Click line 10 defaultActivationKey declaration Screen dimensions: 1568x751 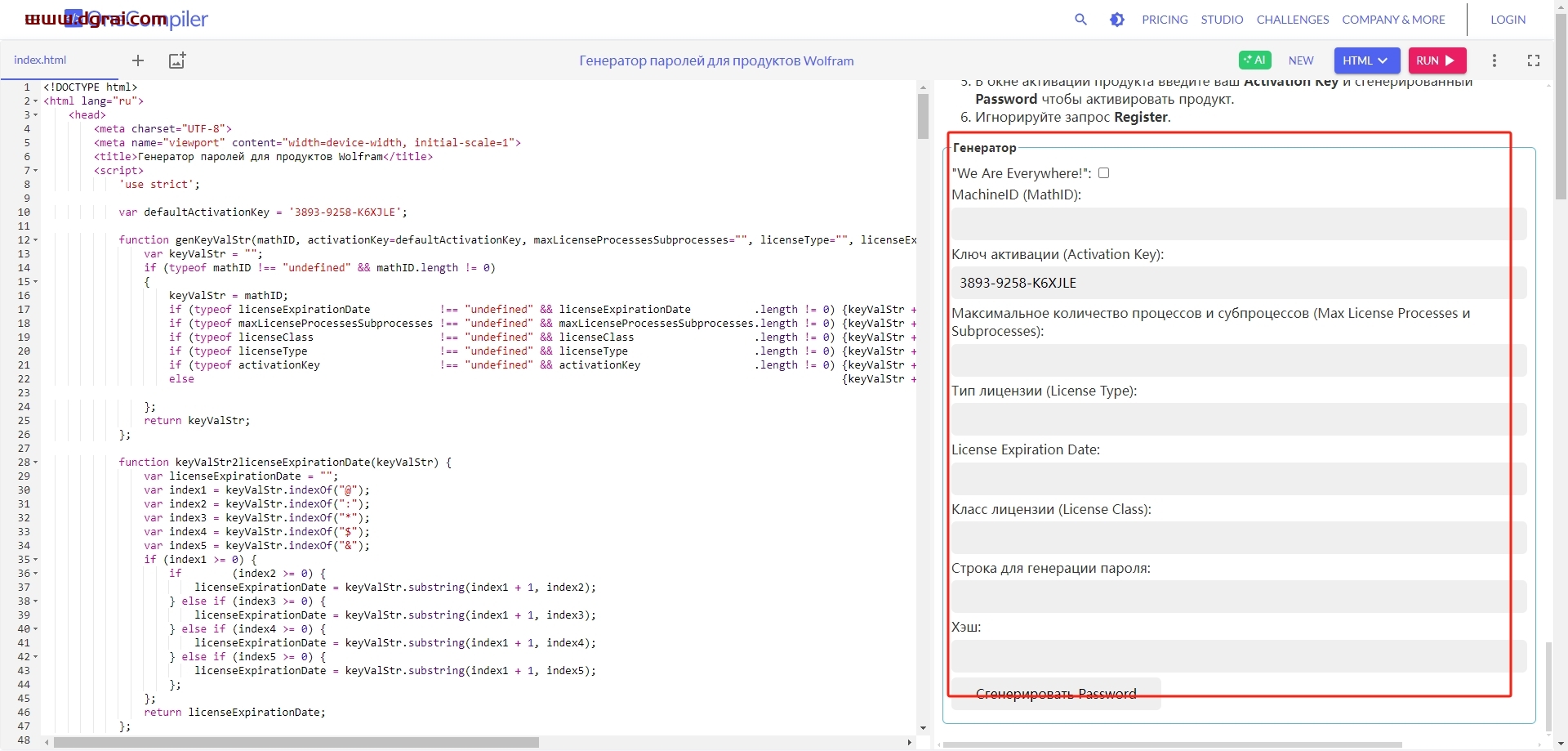coord(263,212)
